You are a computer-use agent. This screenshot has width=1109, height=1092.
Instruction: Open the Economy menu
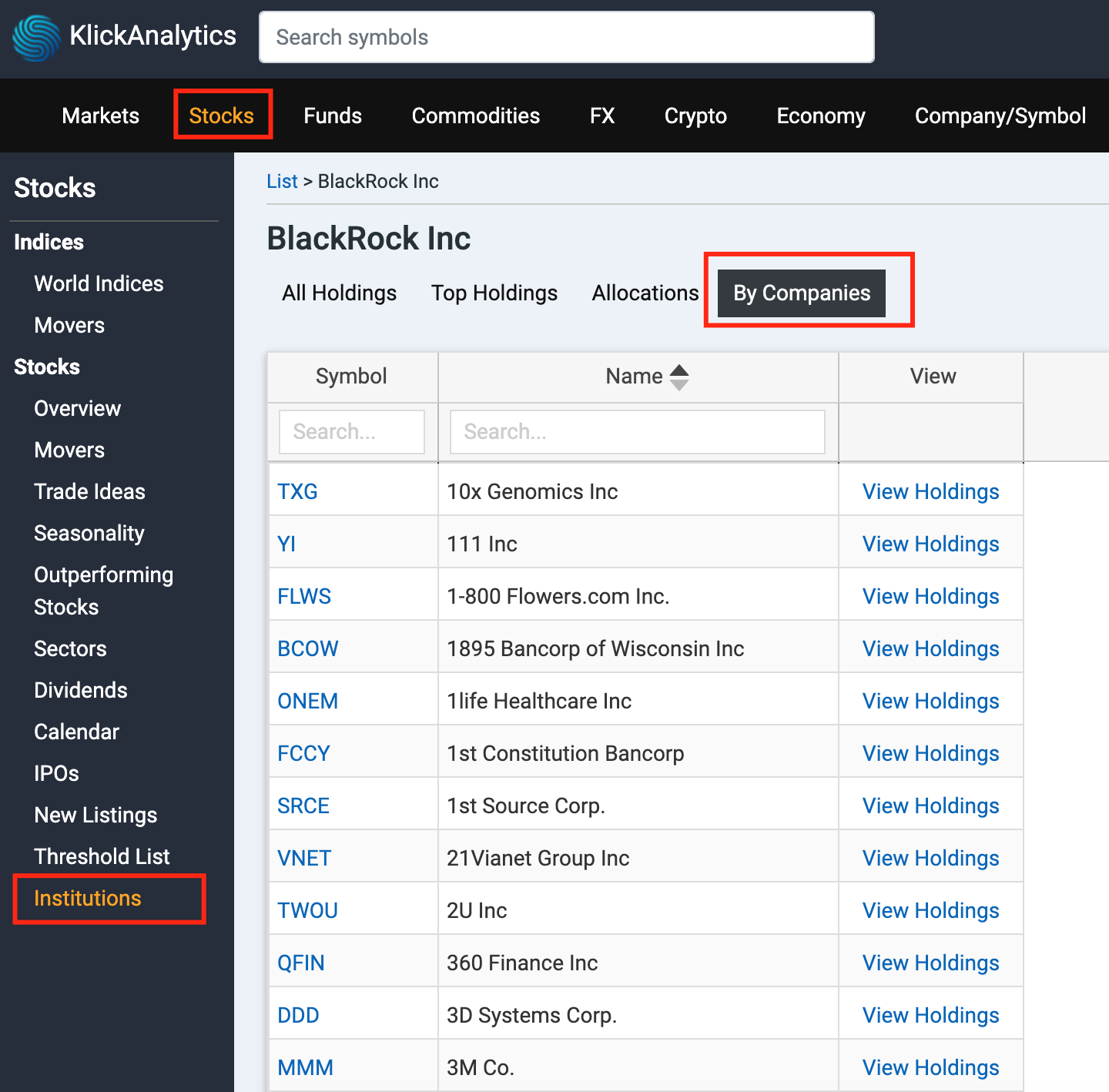tap(821, 116)
